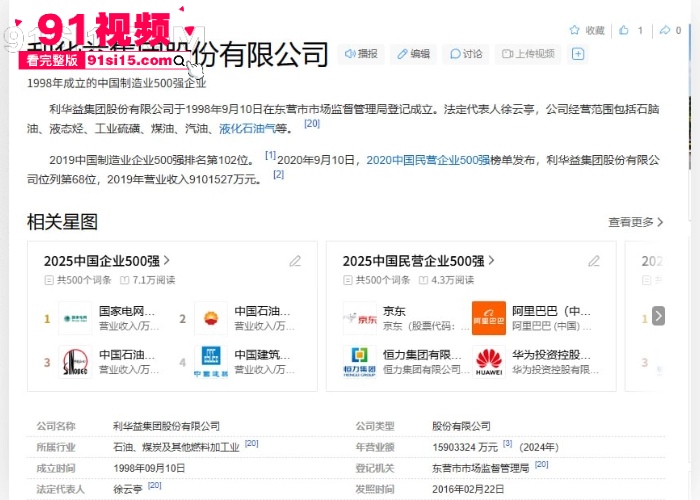Click the 相关星图 section heading
The image size is (700, 500).
tap(62, 222)
